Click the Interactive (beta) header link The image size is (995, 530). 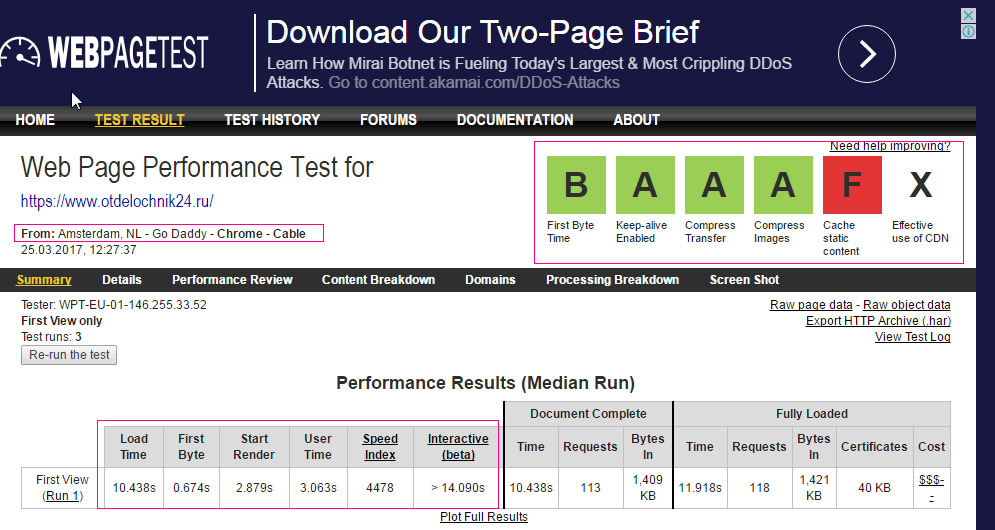tap(458, 447)
